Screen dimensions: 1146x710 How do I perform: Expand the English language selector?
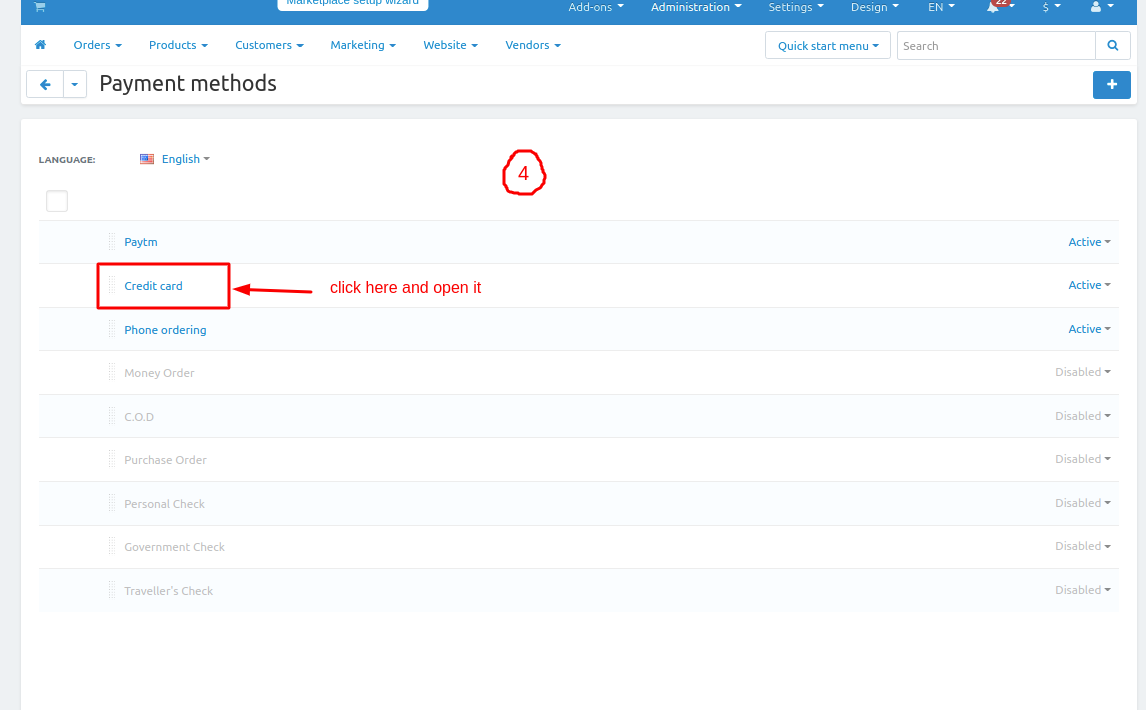(x=186, y=159)
